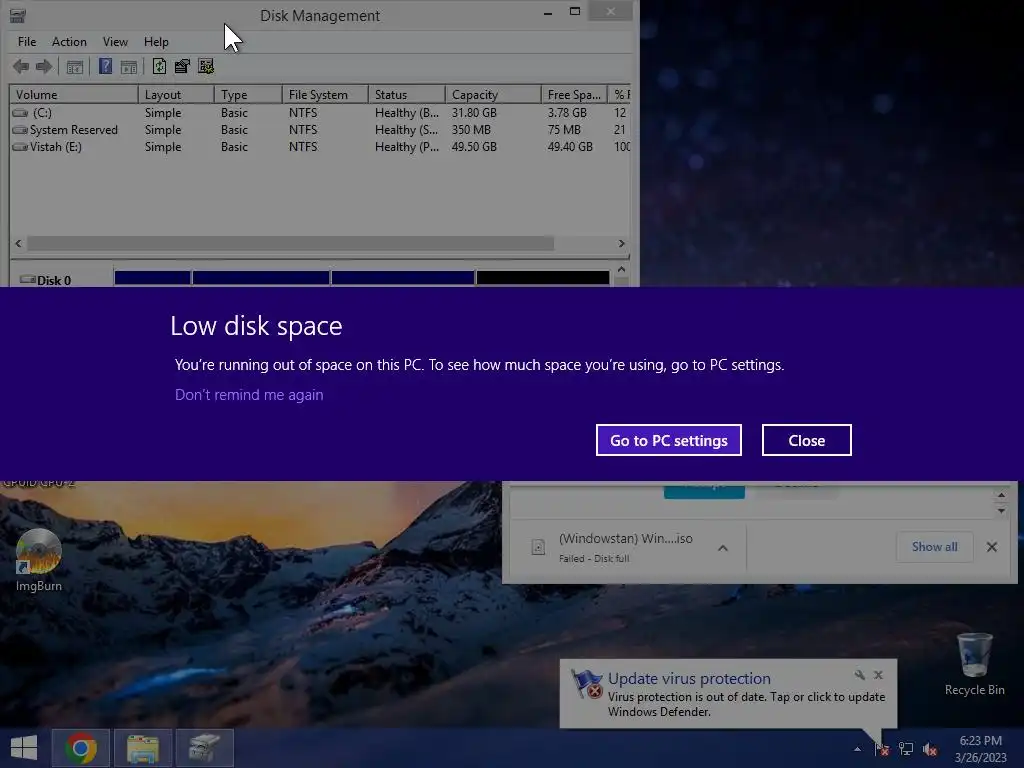Expand the failed download options chevron
1024x768 pixels.
[x=723, y=548]
